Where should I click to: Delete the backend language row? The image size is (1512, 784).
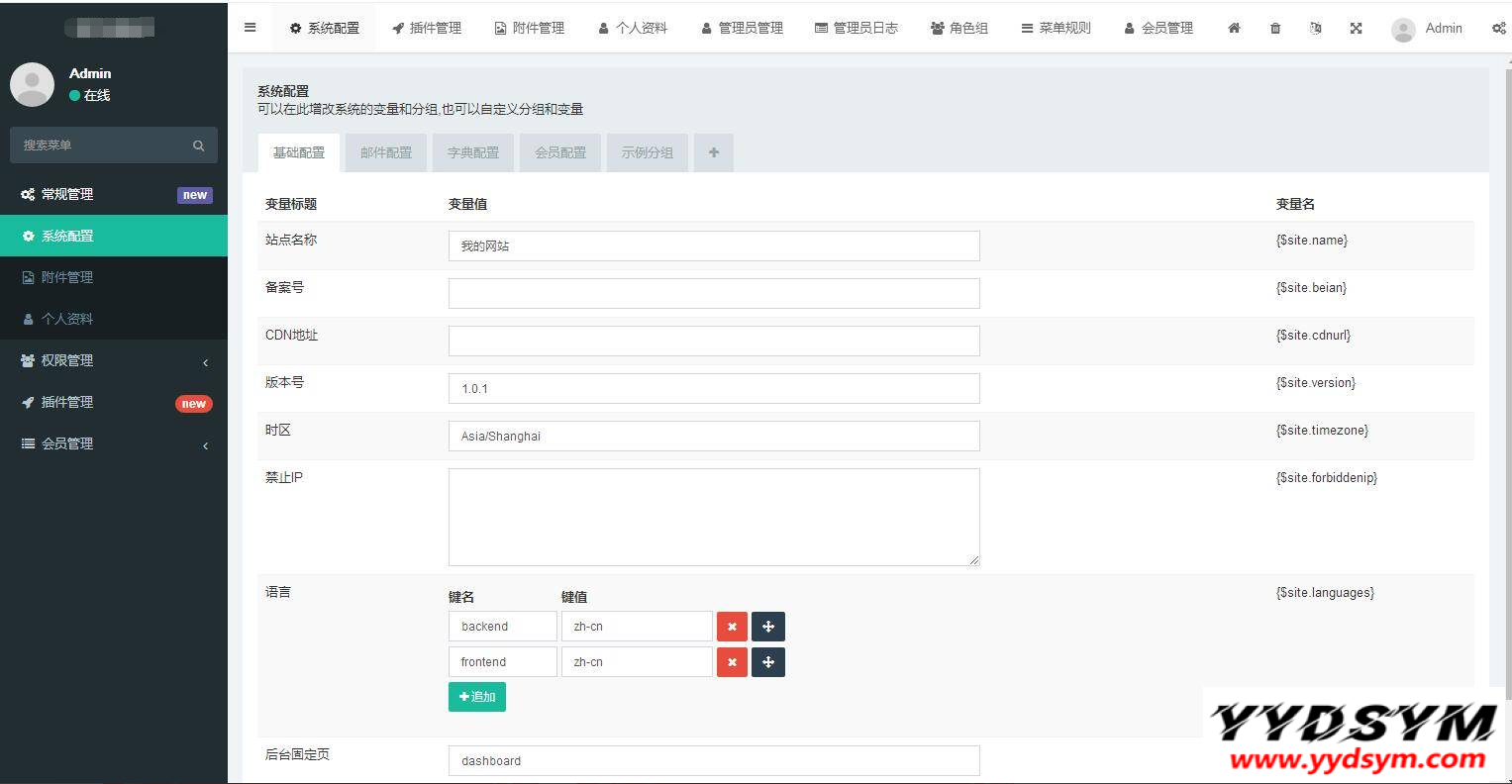(x=732, y=627)
